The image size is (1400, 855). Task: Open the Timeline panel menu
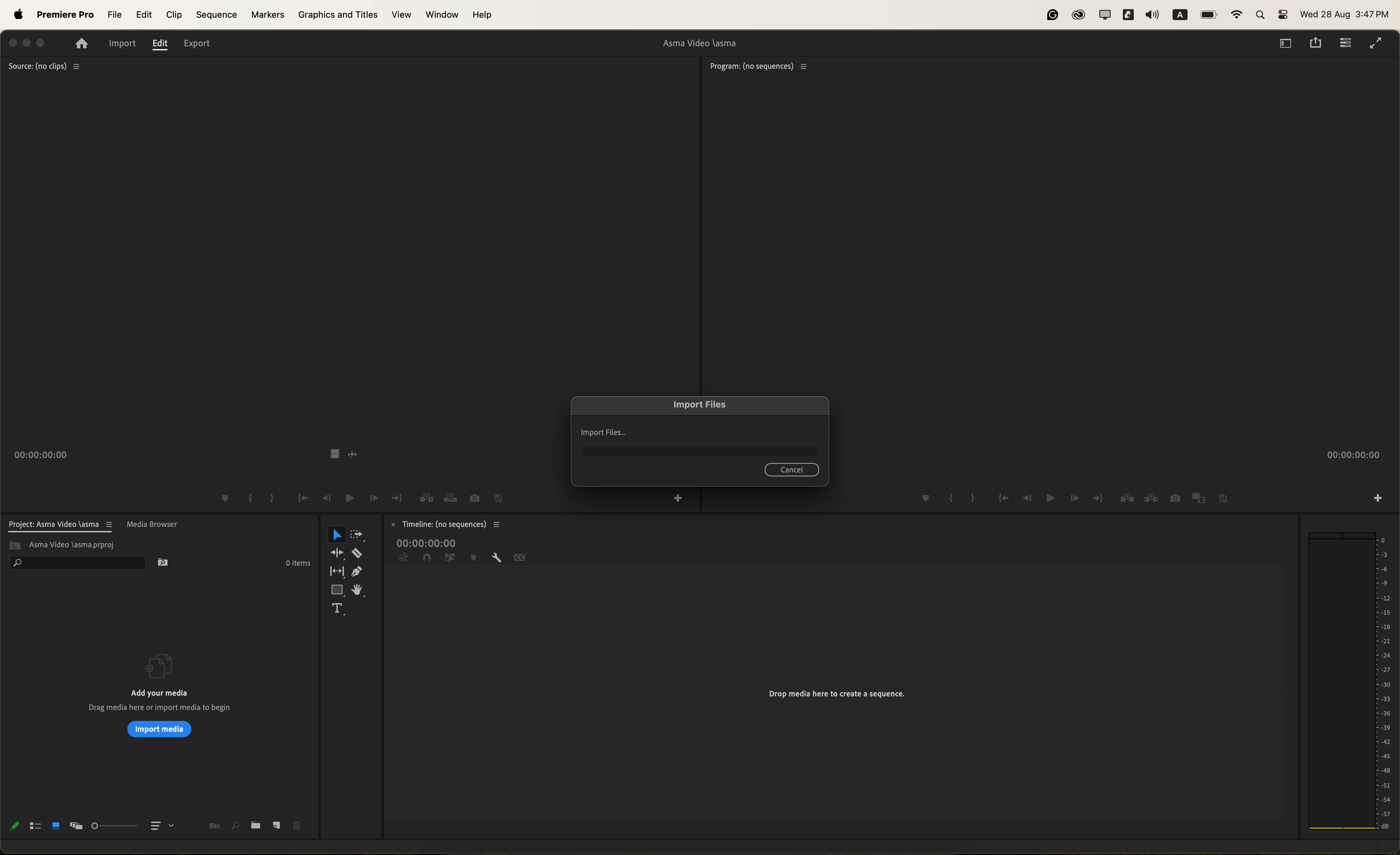tap(496, 525)
